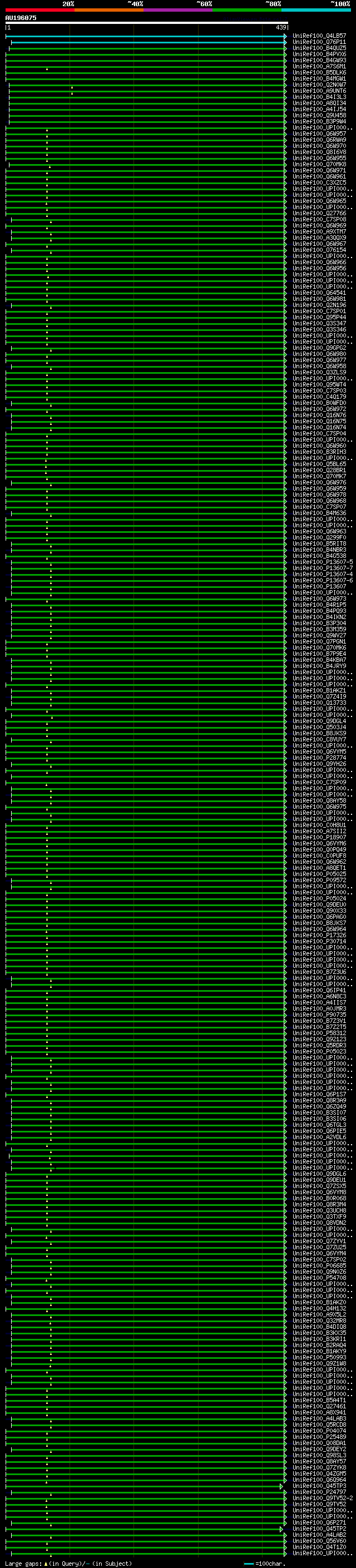Click the label UniRef100_P24797
Image resolution: width=356 pixels, height=1568 pixels.
[319, 1492]
